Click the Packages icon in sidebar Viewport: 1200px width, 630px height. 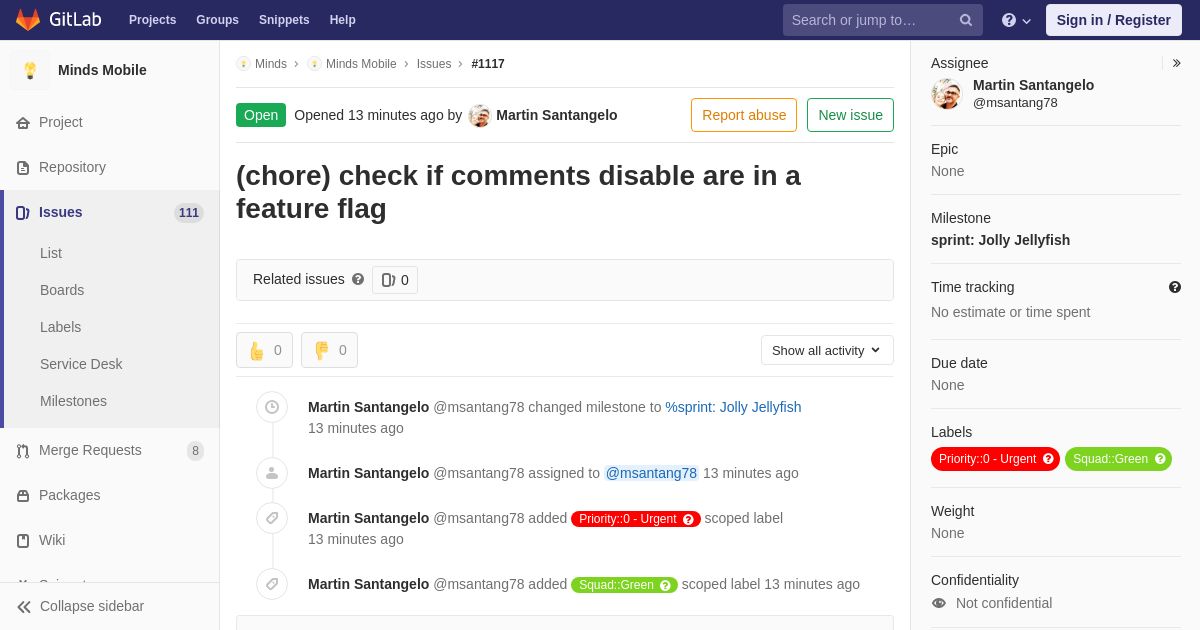tap(23, 496)
